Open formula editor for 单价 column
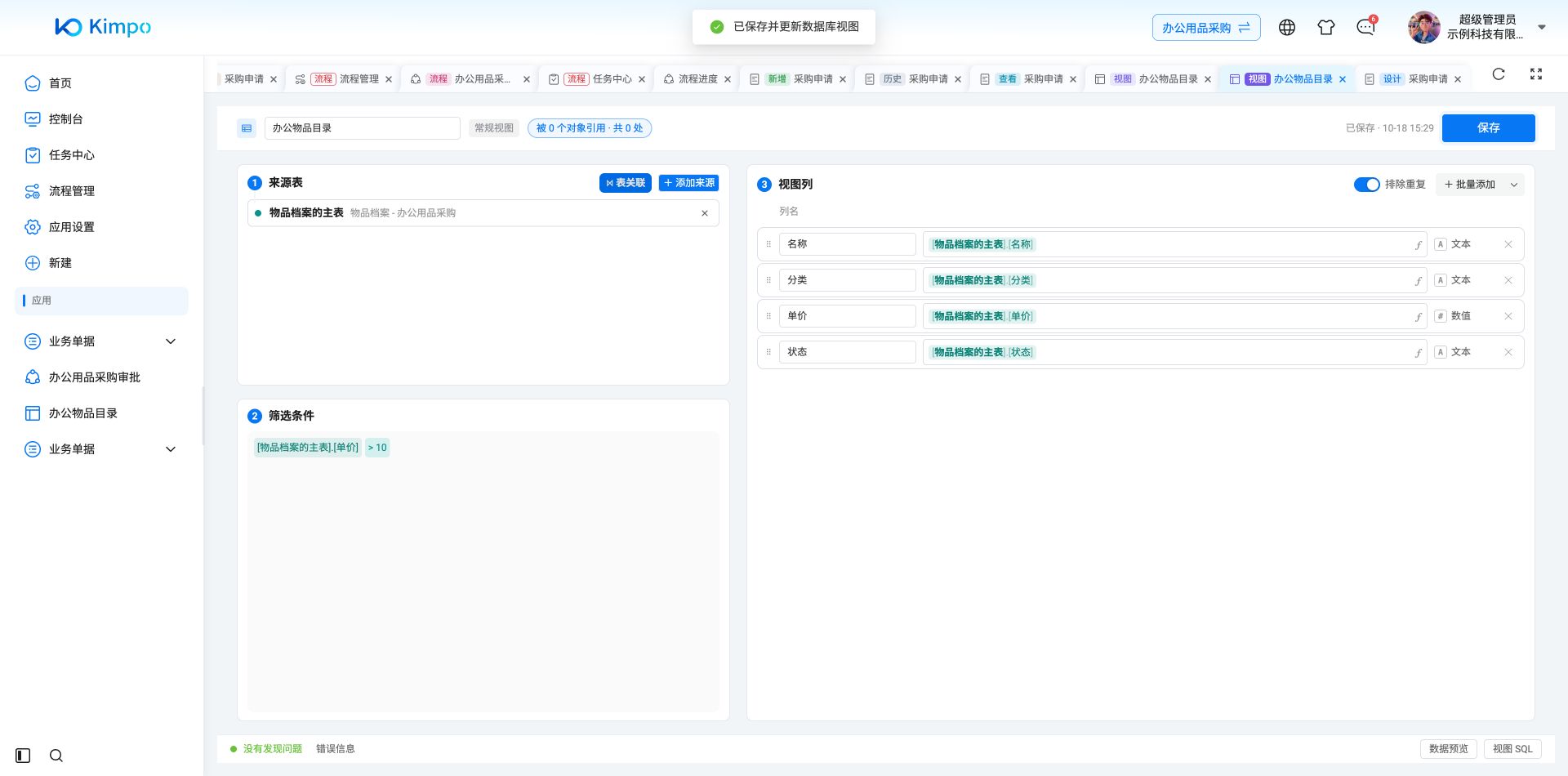The width and height of the screenshot is (1568, 776). 1419,316
